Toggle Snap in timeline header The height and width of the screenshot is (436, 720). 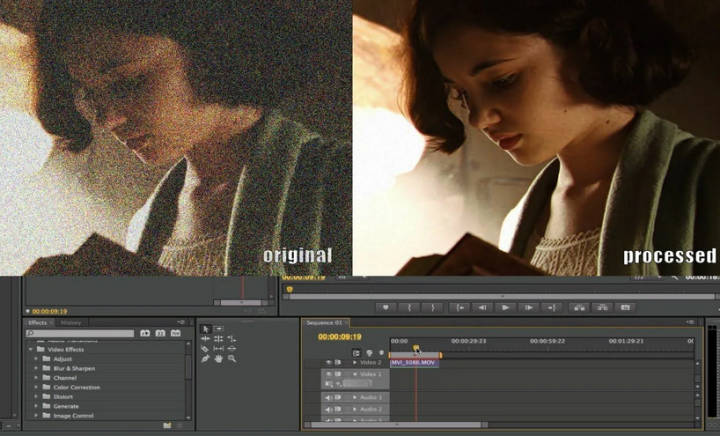pyautogui.click(x=356, y=353)
